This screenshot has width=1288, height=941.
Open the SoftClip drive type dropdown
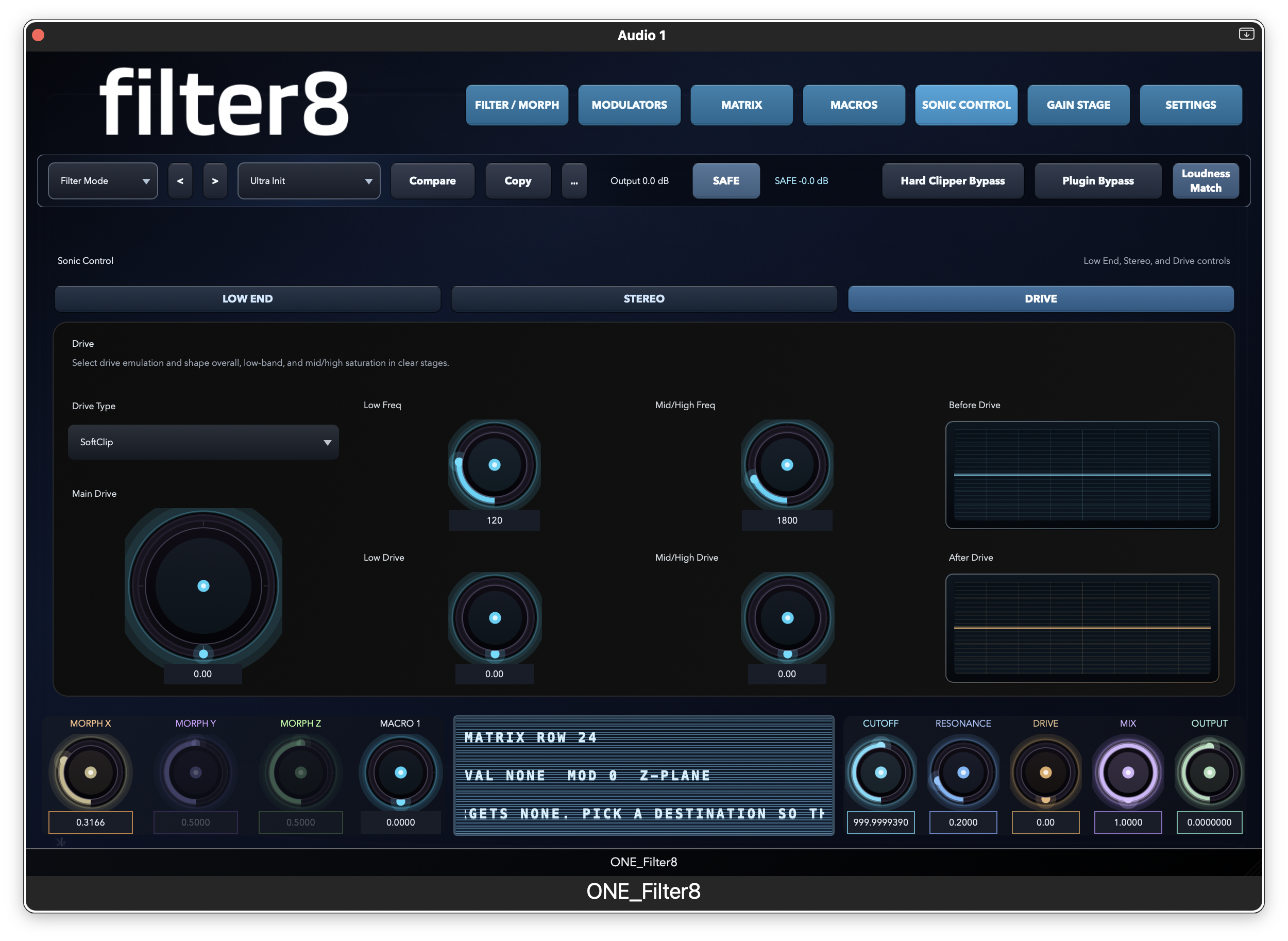[204, 442]
